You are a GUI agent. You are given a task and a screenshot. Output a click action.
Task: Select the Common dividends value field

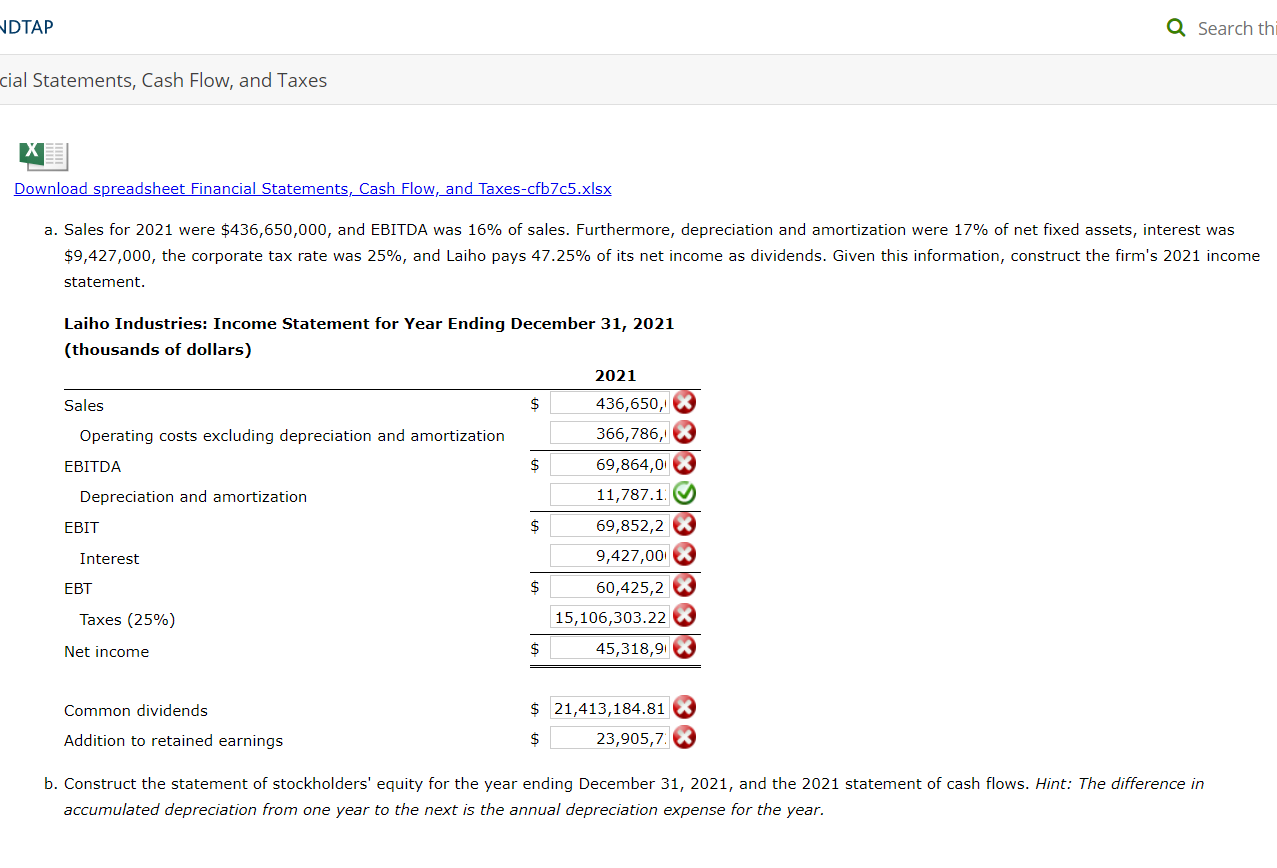click(x=608, y=707)
